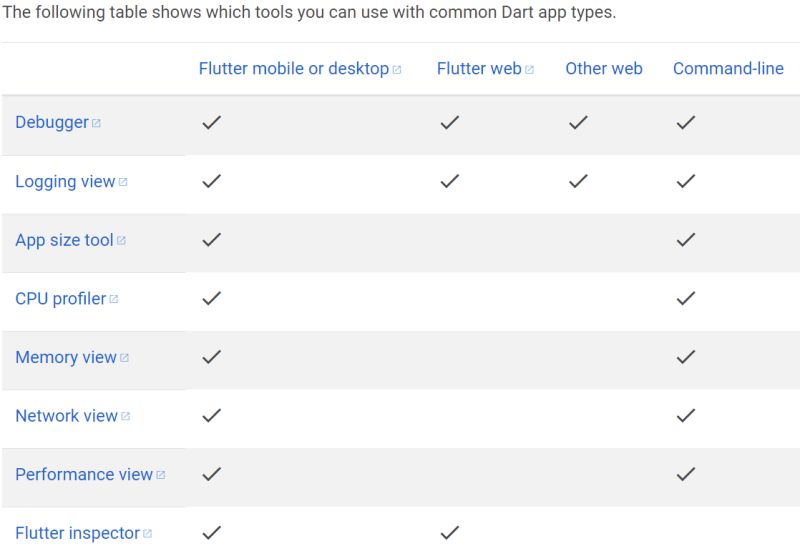Viewport: 800px width, 556px height.
Task: Click Flutter inspector checkmark under Flutter mobile or desktop
Action: (212, 533)
